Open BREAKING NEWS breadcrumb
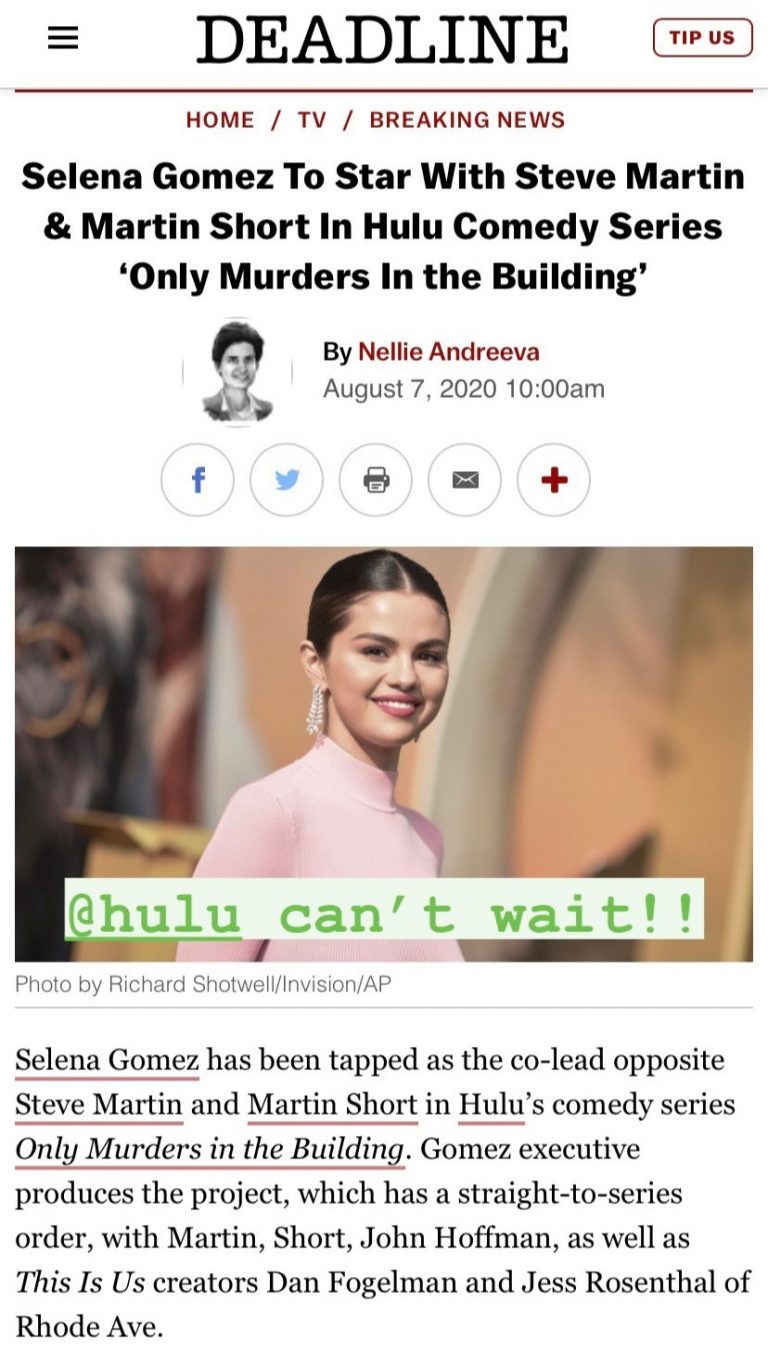 point(467,120)
